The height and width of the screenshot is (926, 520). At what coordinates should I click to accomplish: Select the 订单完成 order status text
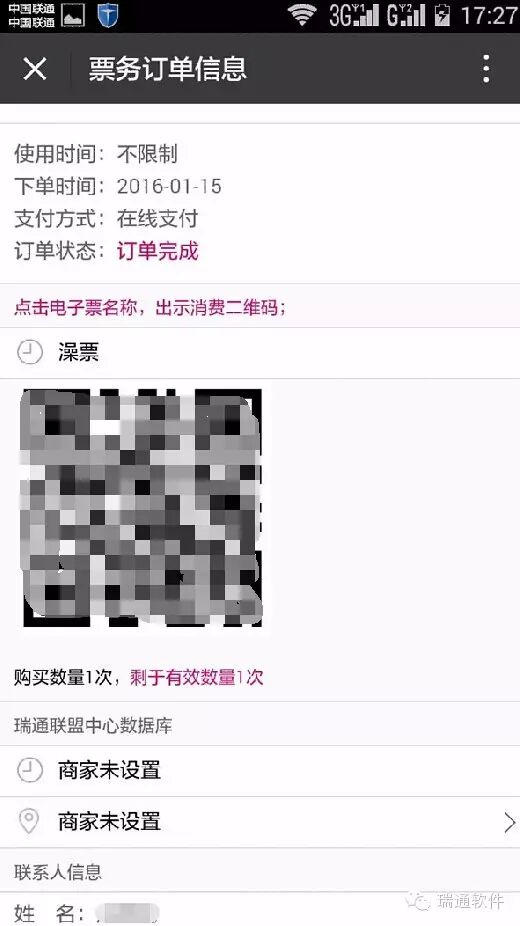point(158,252)
